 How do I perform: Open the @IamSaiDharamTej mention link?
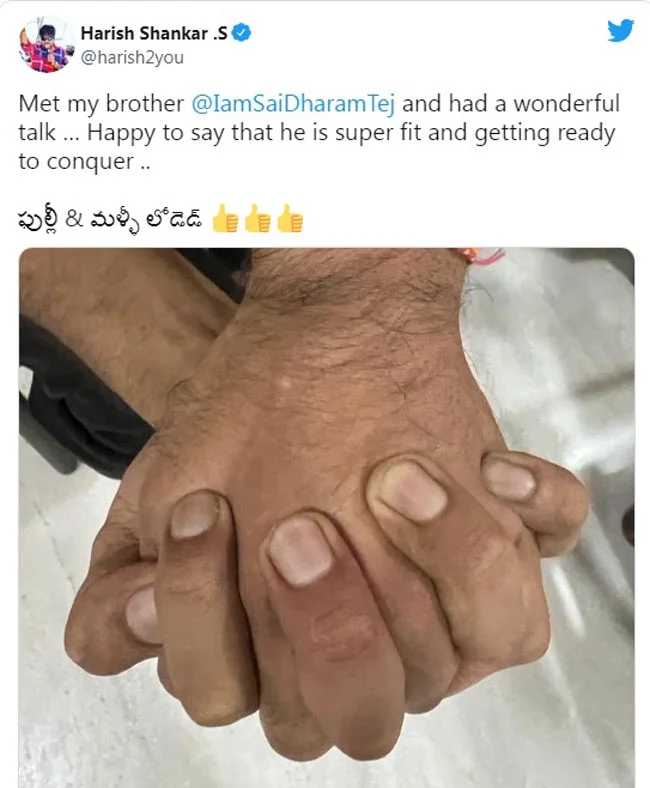pyautogui.click(x=293, y=104)
